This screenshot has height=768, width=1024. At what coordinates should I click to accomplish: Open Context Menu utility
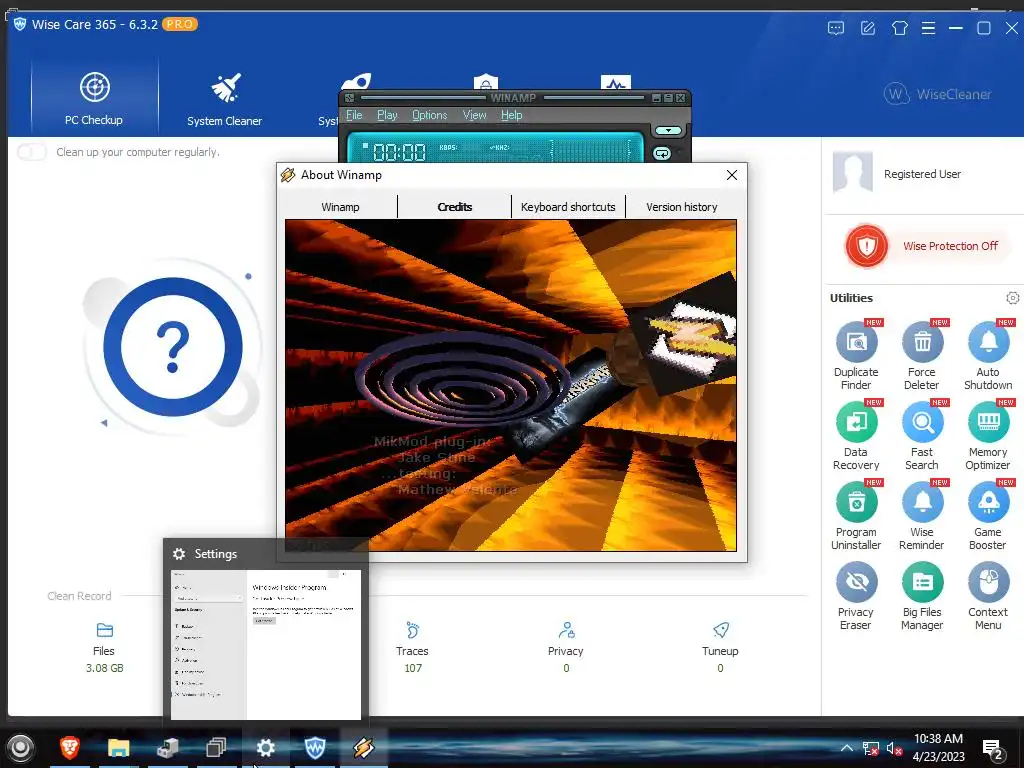(x=988, y=596)
